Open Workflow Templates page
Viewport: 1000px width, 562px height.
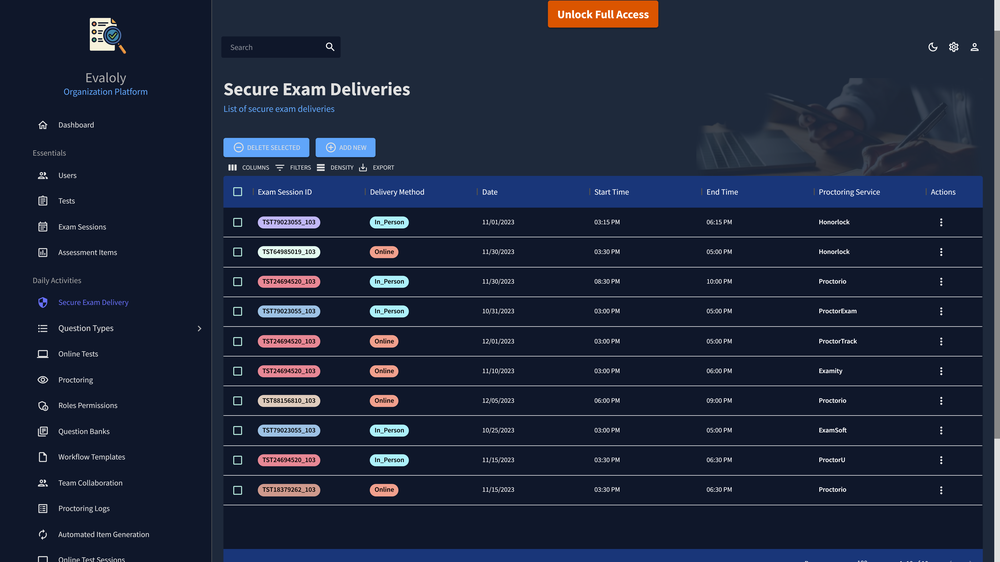91,457
